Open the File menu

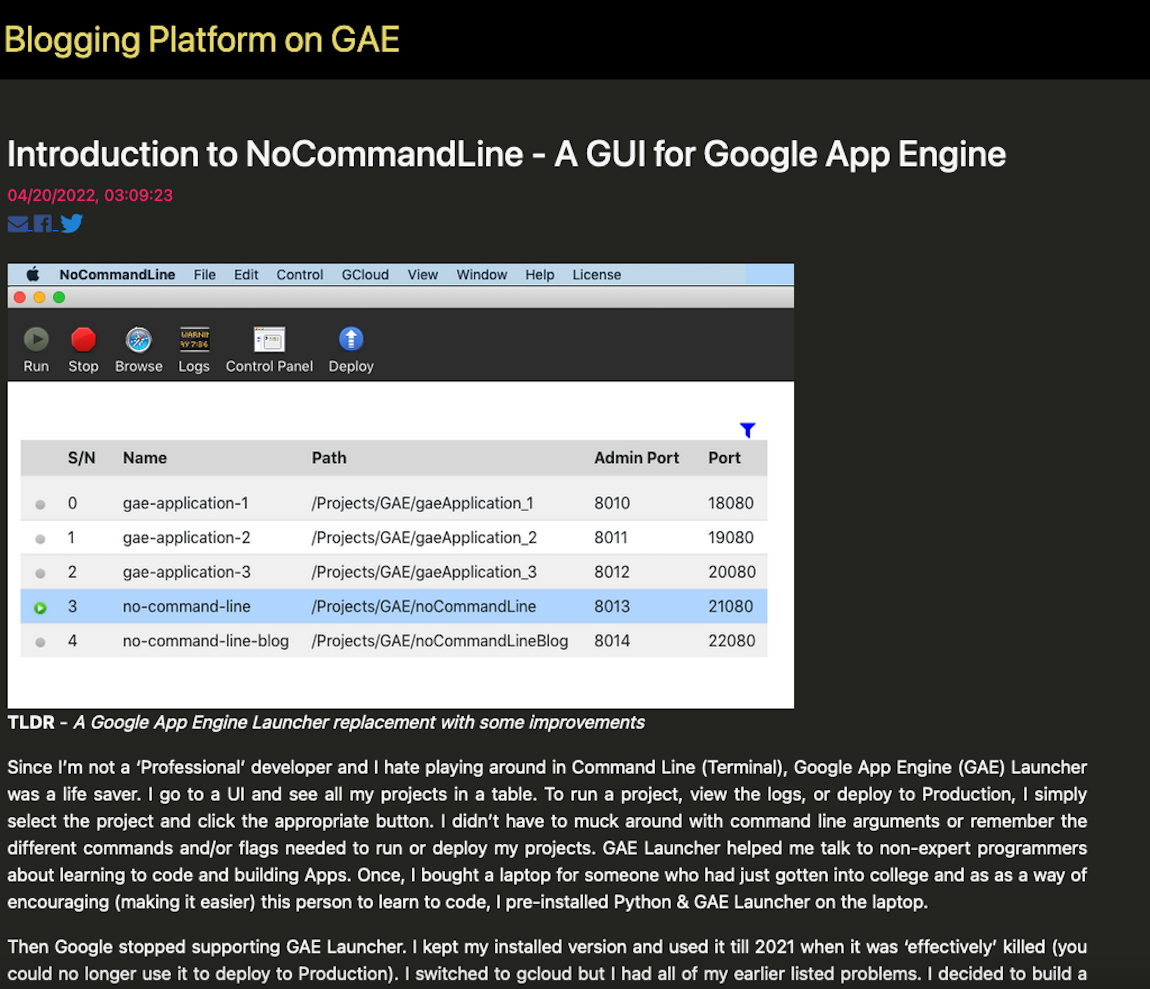[x=205, y=274]
